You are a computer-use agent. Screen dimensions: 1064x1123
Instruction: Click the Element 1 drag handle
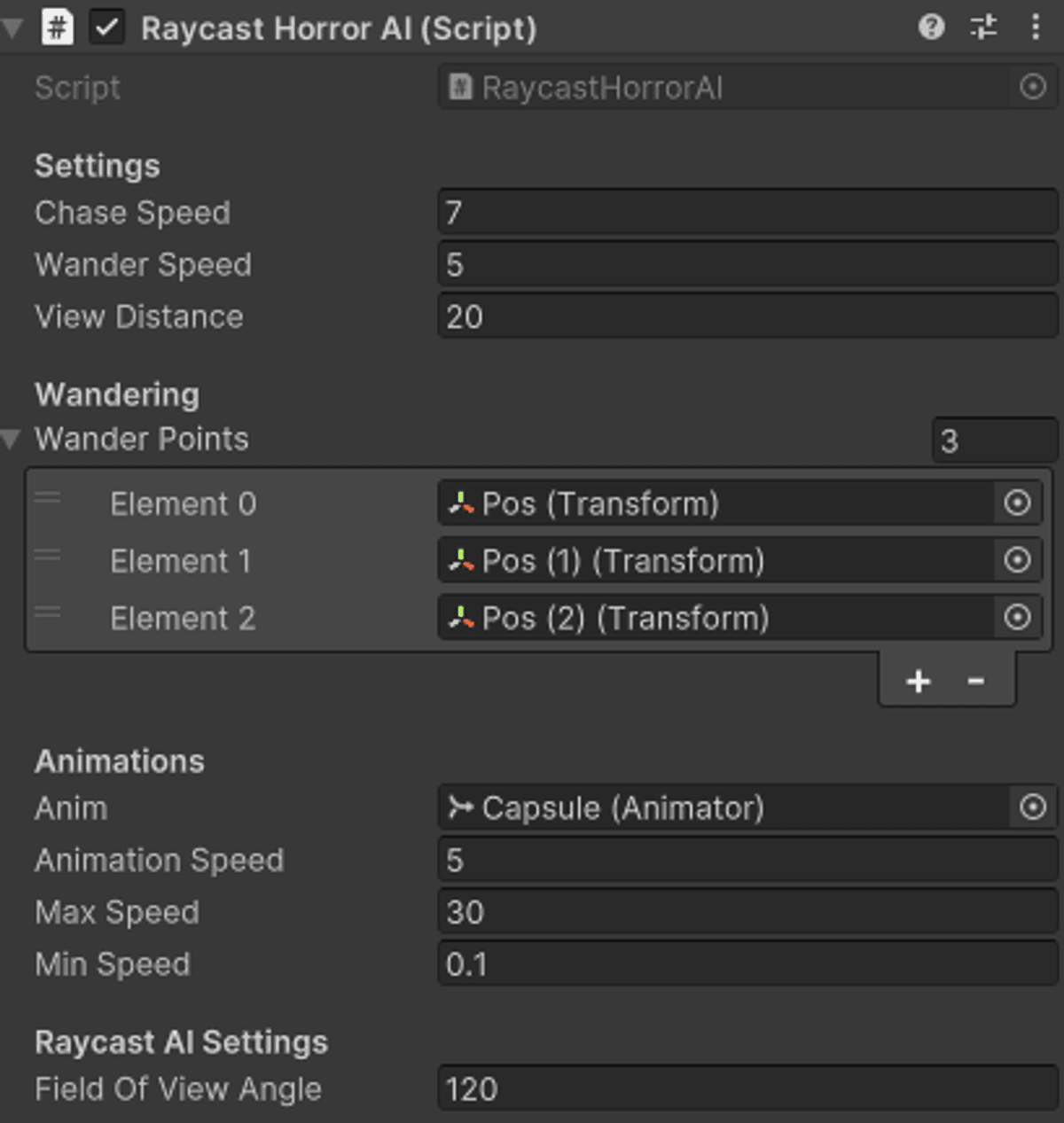coord(47,557)
